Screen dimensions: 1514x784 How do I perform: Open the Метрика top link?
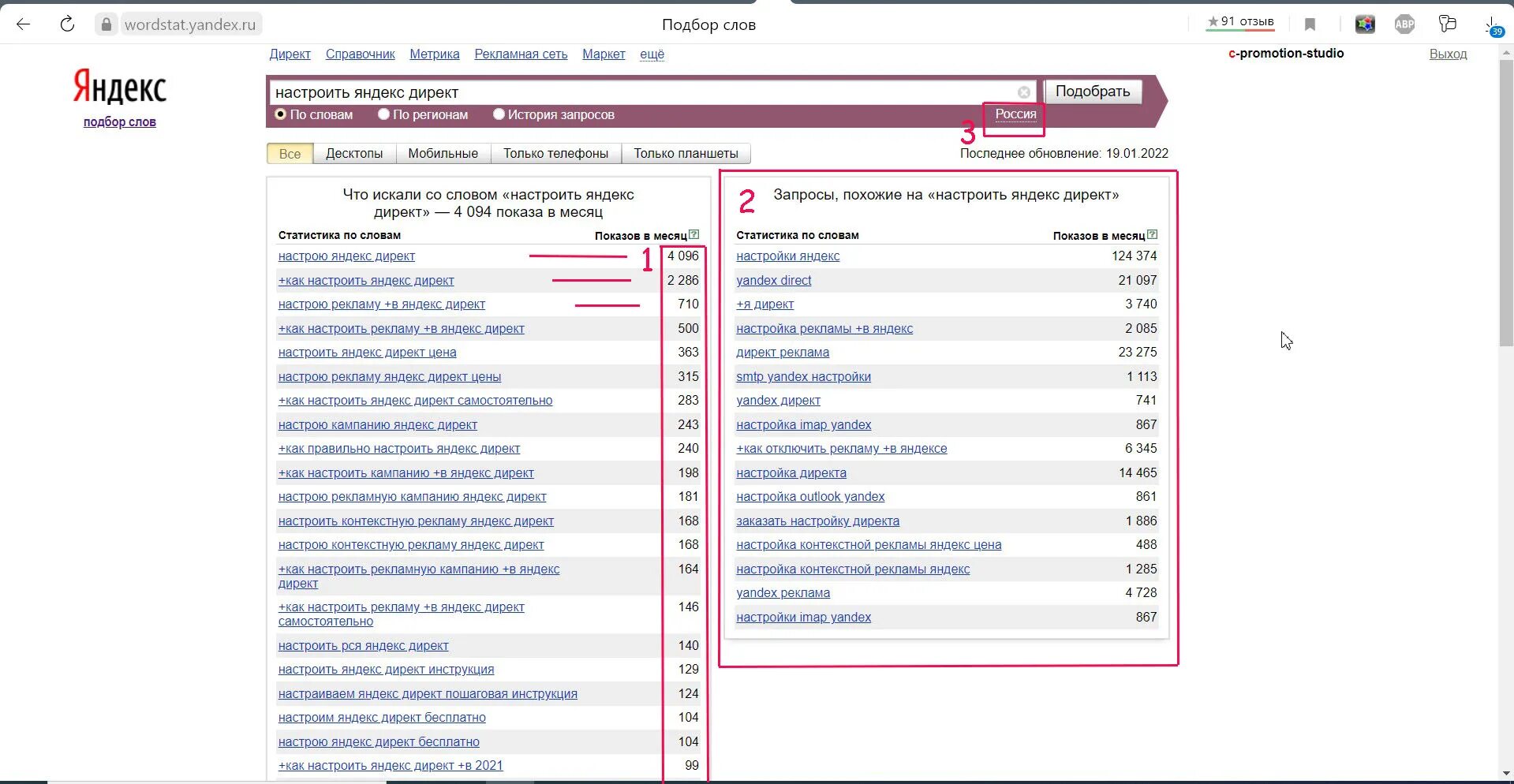(434, 54)
